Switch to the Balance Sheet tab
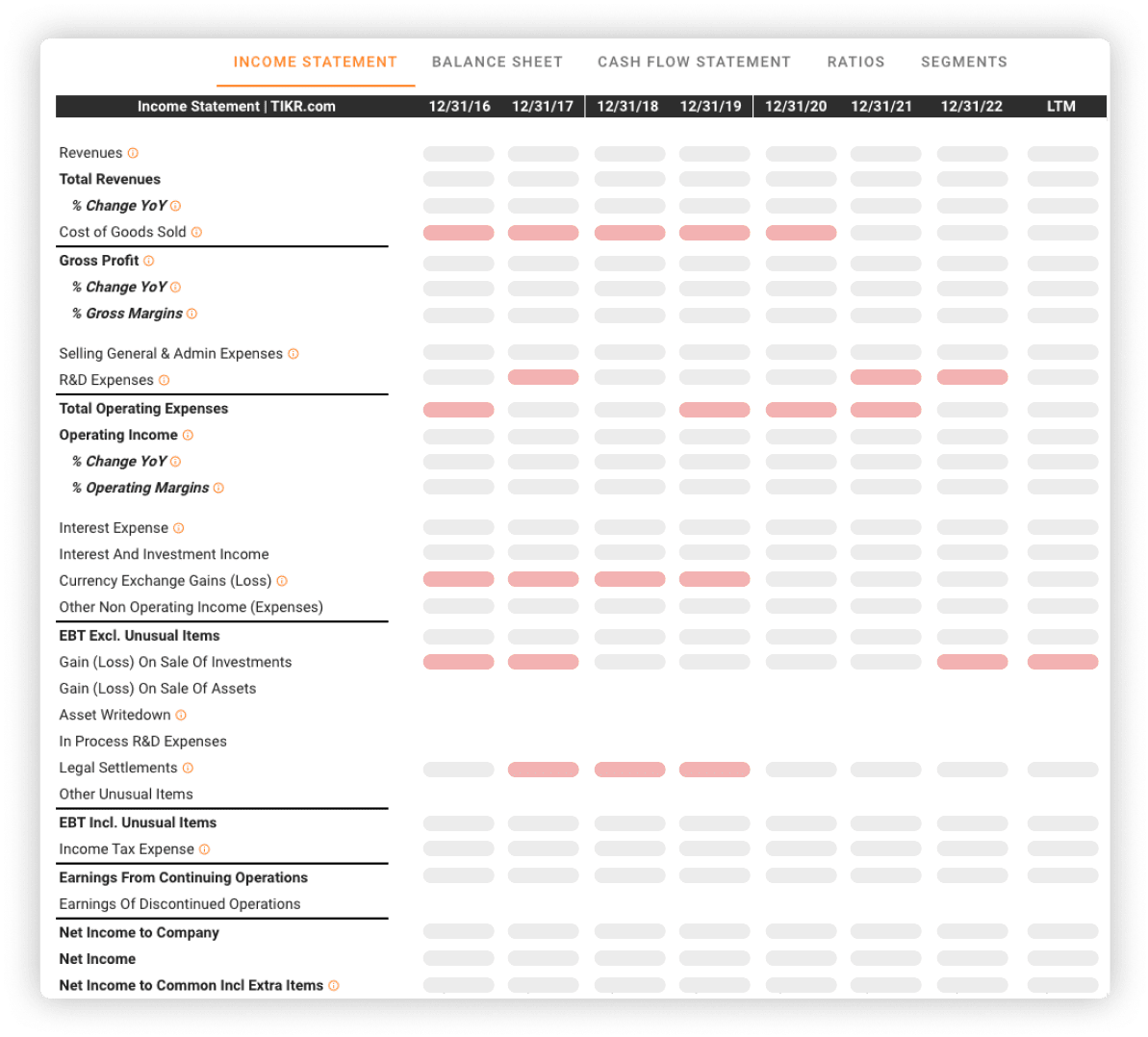The height and width of the screenshot is (1037, 1148). pyautogui.click(x=497, y=62)
